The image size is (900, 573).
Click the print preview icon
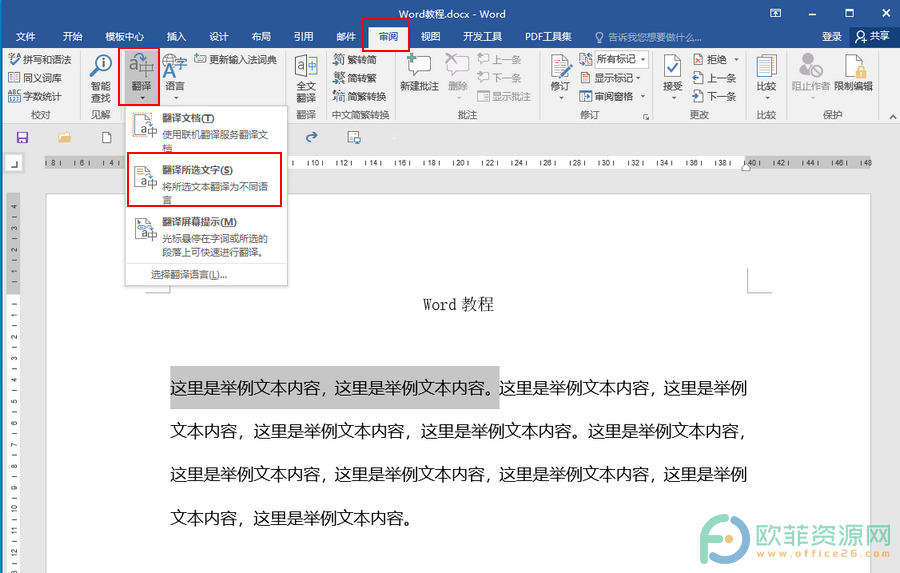pyautogui.click(x=354, y=138)
